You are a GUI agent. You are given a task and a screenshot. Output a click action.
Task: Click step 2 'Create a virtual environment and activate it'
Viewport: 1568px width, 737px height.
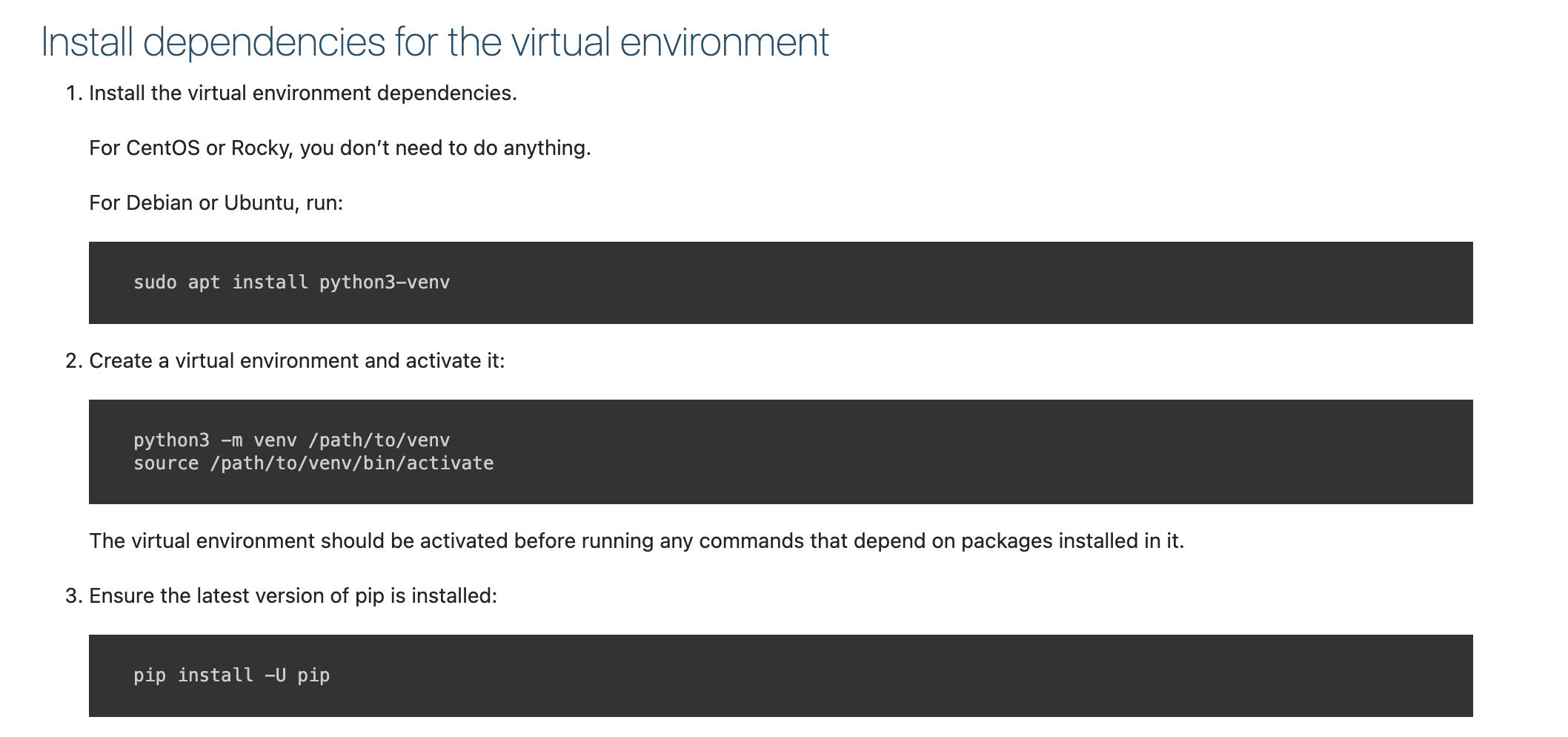click(x=296, y=361)
